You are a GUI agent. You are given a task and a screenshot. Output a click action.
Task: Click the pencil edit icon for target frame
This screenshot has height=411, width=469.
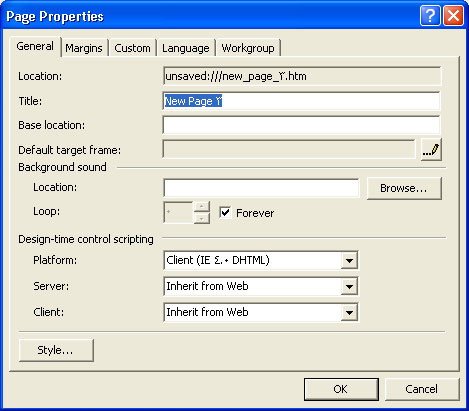[431, 150]
